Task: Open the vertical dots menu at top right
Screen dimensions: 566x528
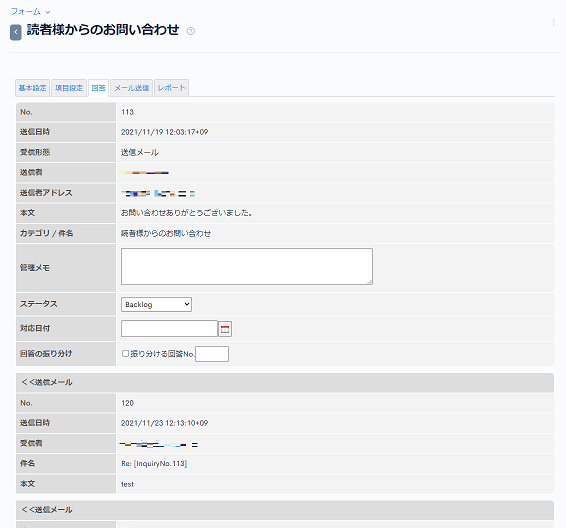Action: [x=553, y=22]
